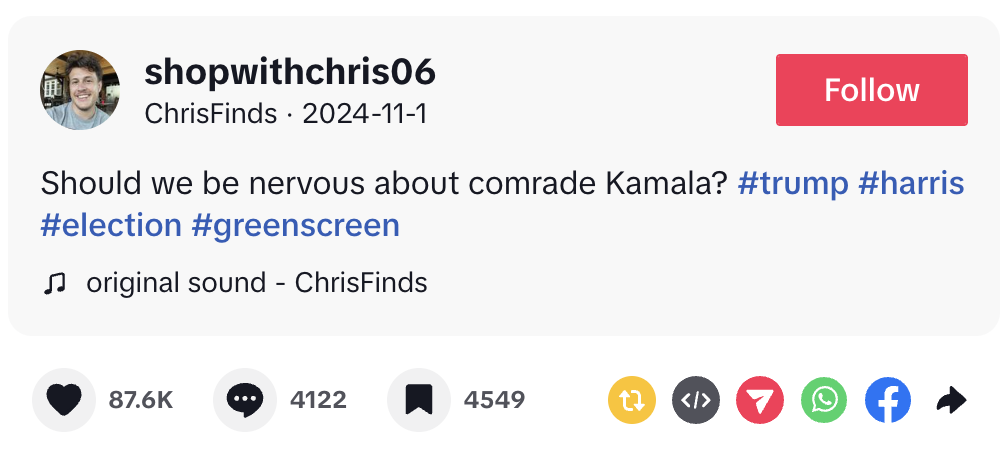Image resolution: width=1004 pixels, height=450 pixels.
Task: Share to WhatsApp using green icon
Action: coord(824,401)
